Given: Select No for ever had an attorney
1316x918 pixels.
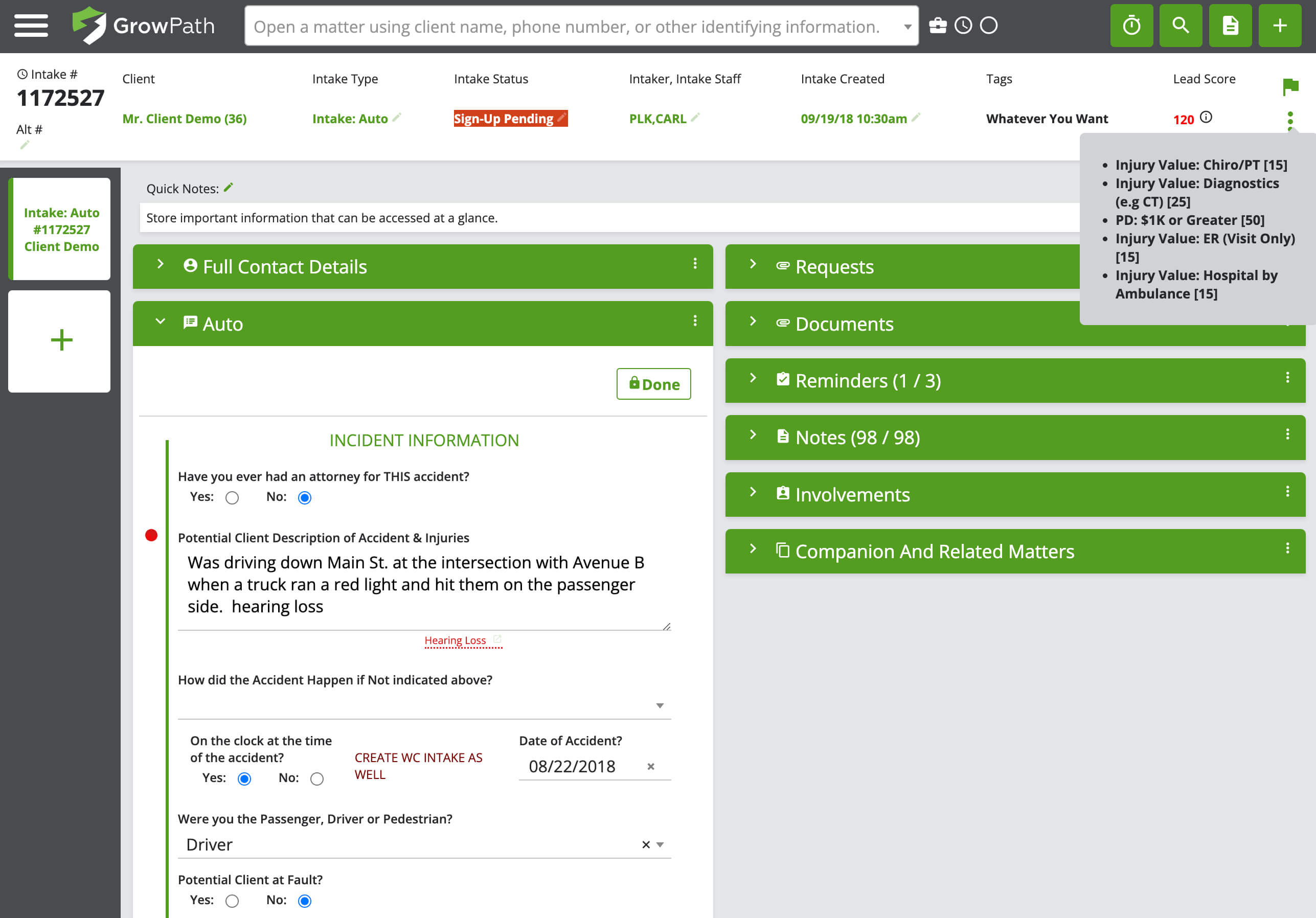Looking at the screenshot, I should click(x=304, y=497).
